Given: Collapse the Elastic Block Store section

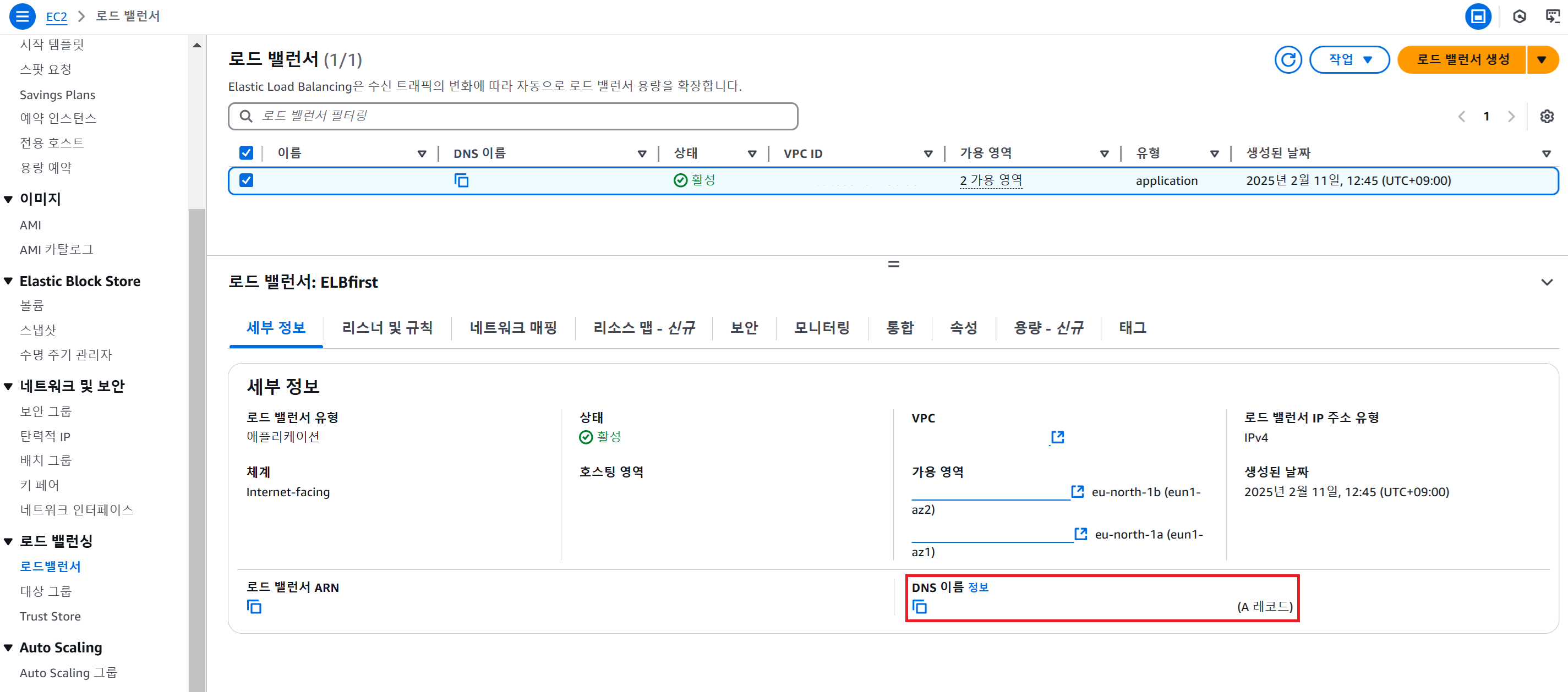Looking at the screenshot, I should [x=8, y=281].
